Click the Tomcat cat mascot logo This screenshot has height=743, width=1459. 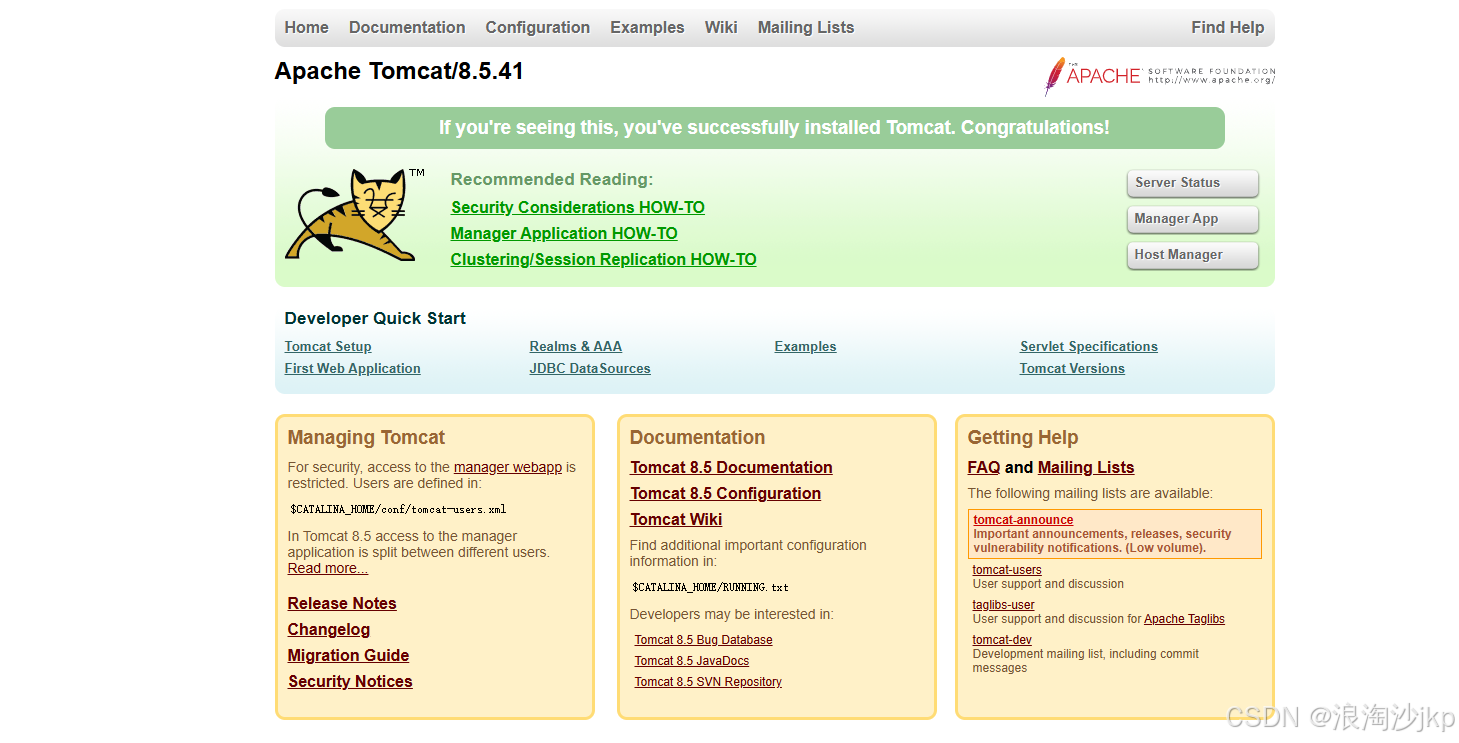pos(355,215)
